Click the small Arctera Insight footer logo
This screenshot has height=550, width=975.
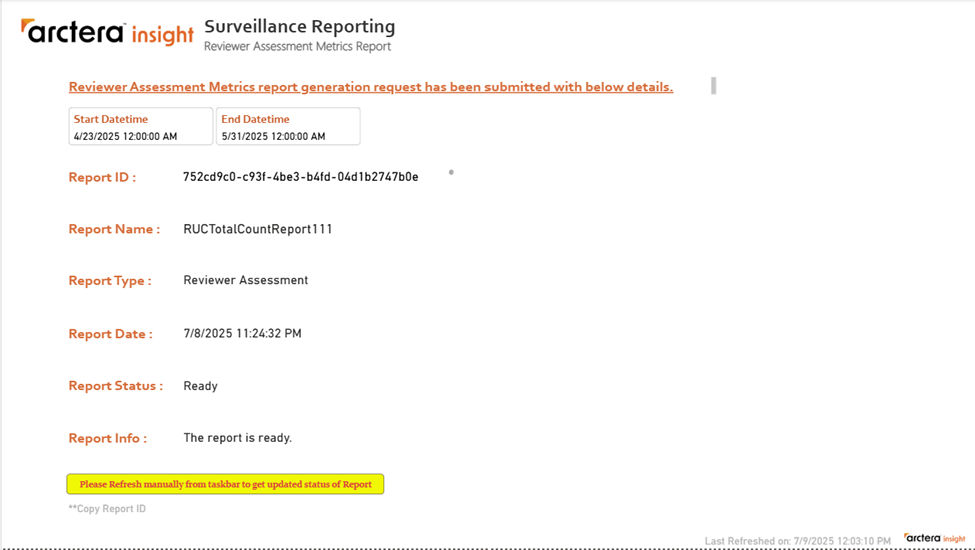935,538
